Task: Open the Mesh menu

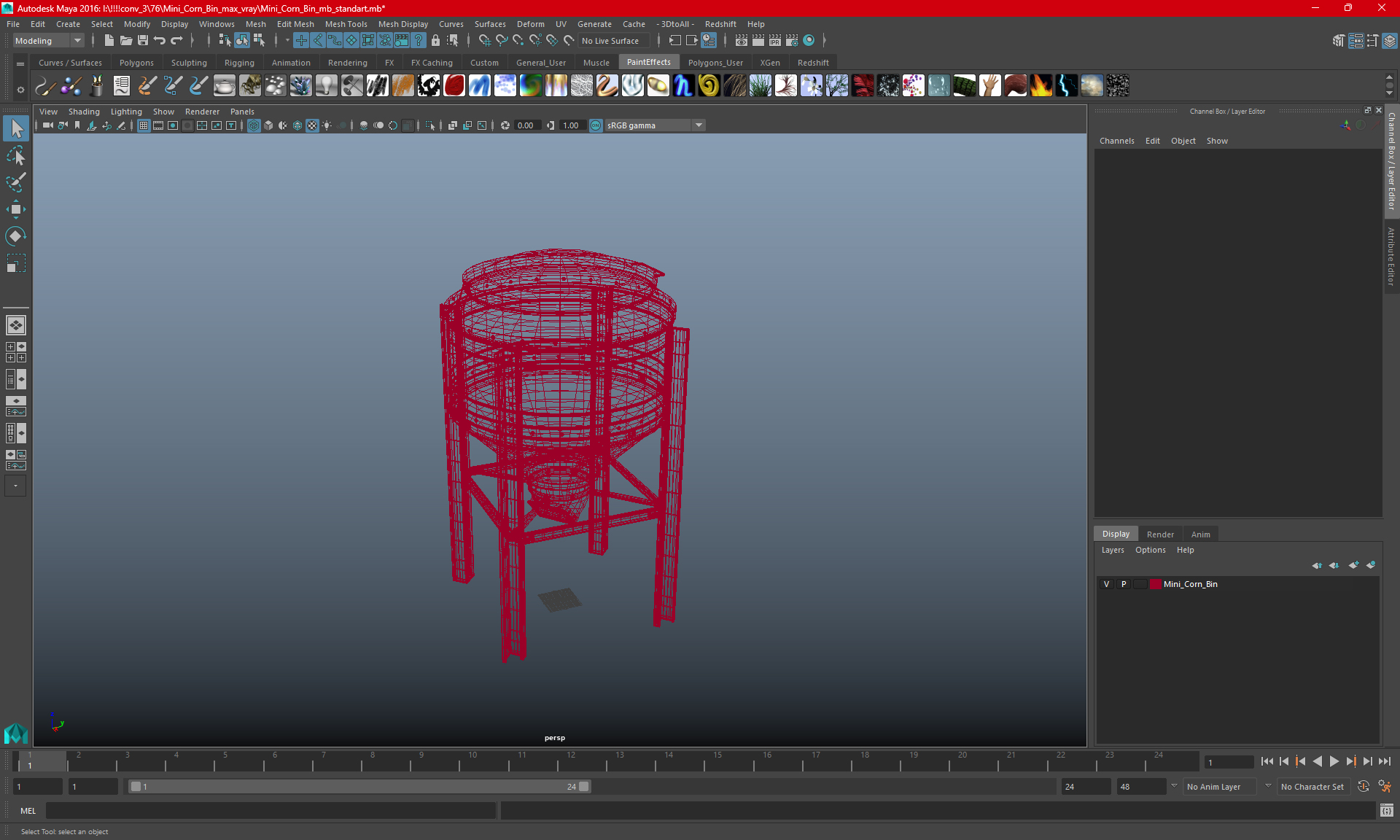Action: click(255, 23)
